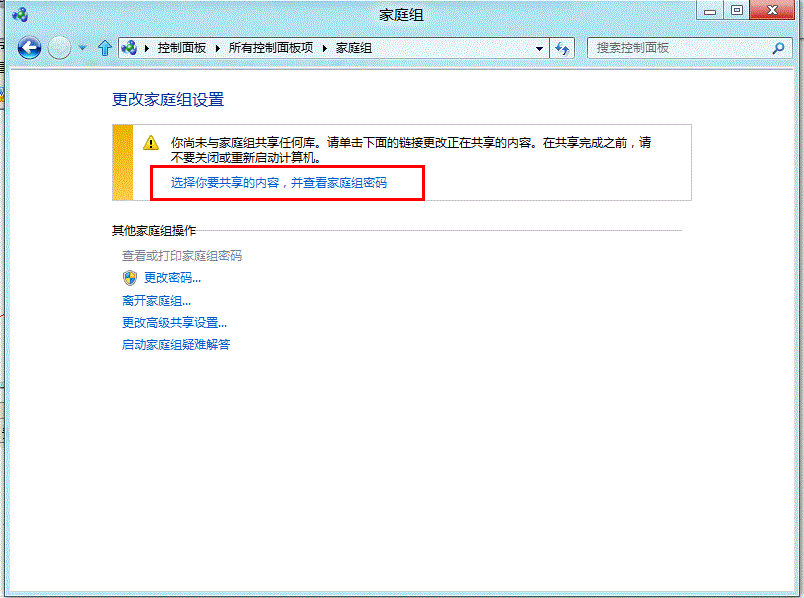Click the search magnifier icon
The width and height of the screenshot is (804, 598).
point(778,47)
